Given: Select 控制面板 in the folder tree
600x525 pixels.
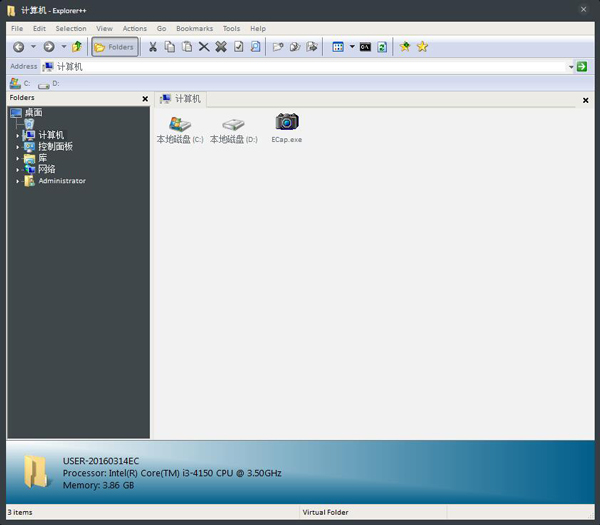Looking at the screenshot, I should [x=55, y=146].
